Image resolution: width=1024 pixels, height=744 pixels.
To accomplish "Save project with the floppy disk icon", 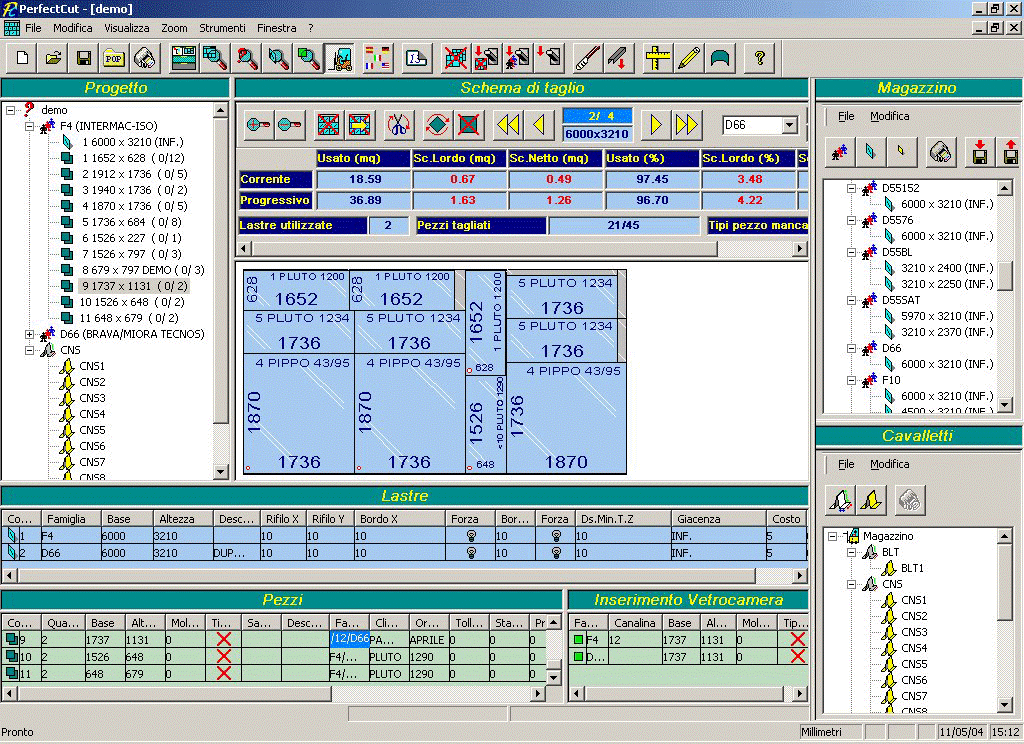I will coord(84,58).
